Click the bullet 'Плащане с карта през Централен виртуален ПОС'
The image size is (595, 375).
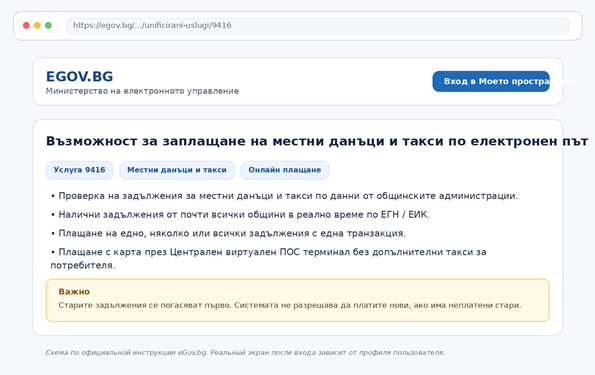pos(268,258)
